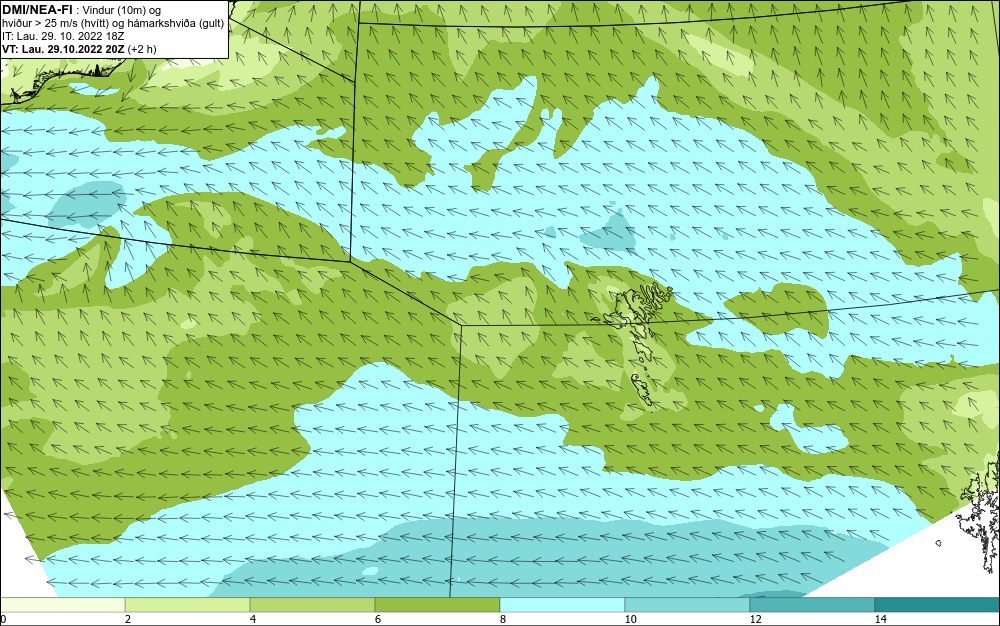
Task: Click the 10–12 m/s legend color band
Action: tap(688, 605)
